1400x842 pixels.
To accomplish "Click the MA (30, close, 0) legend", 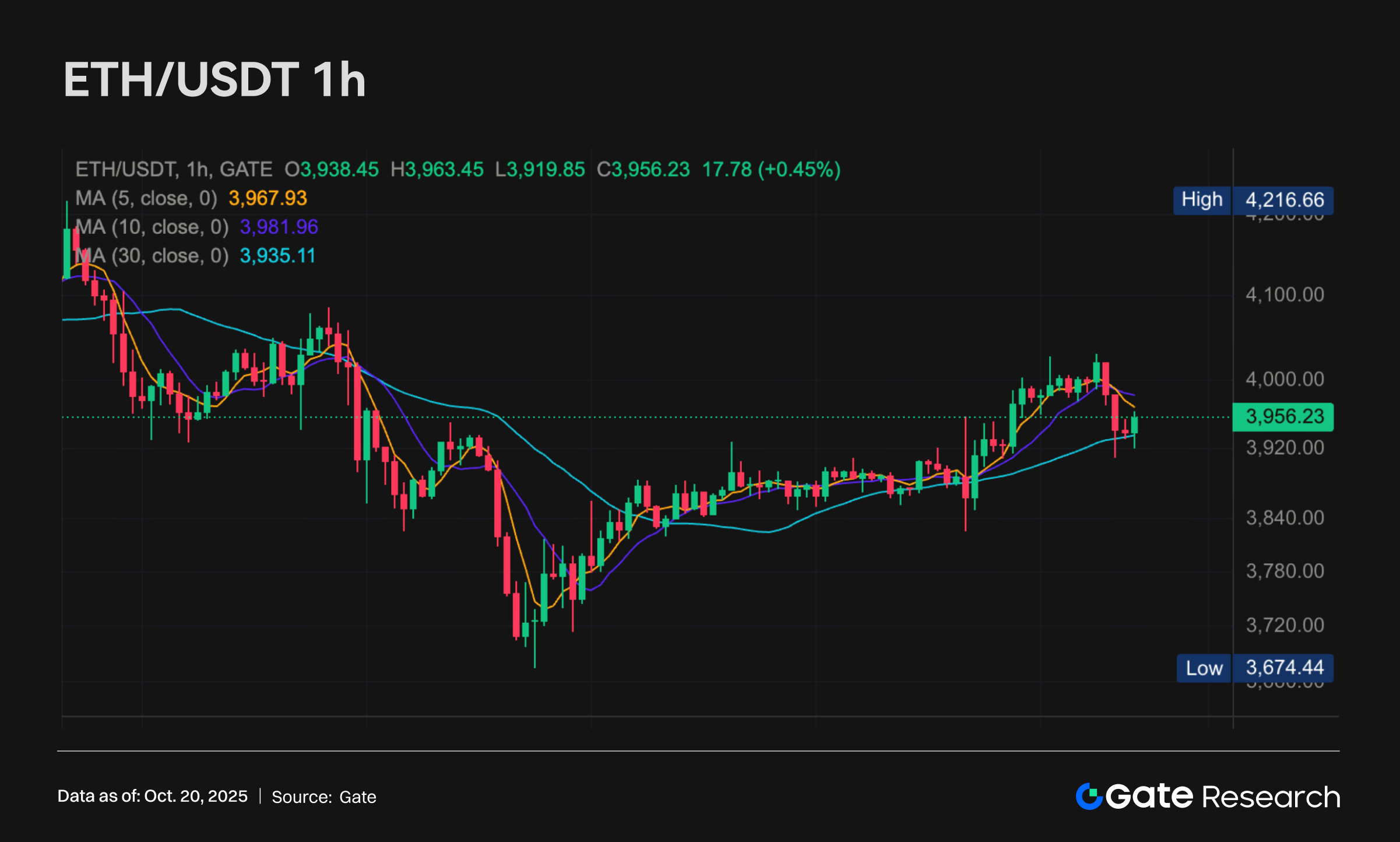I will click(152, 256).
